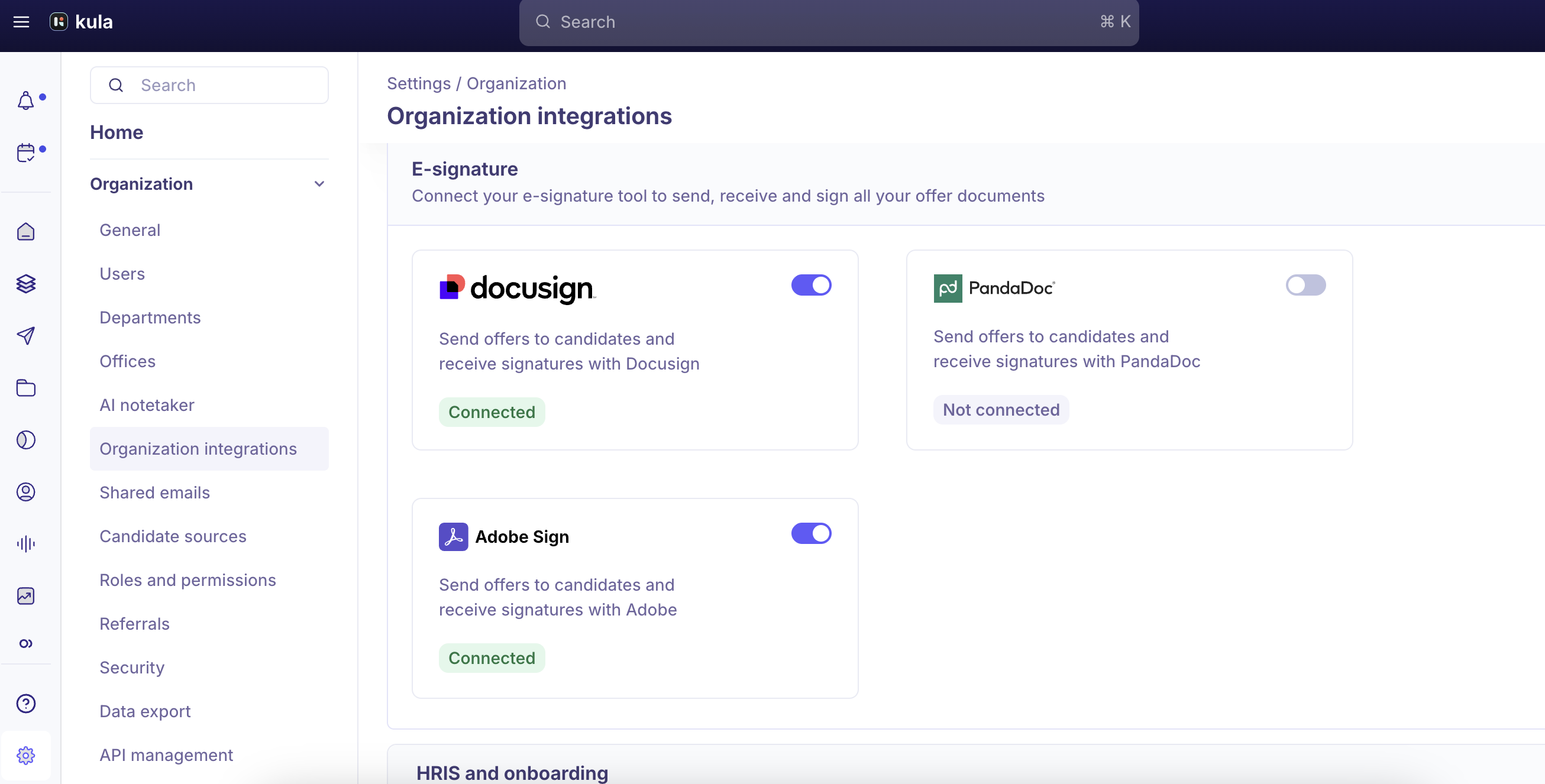Click the magnifier icon in top search bar
The image size is (1545, 784).
(x=543, y=22)
